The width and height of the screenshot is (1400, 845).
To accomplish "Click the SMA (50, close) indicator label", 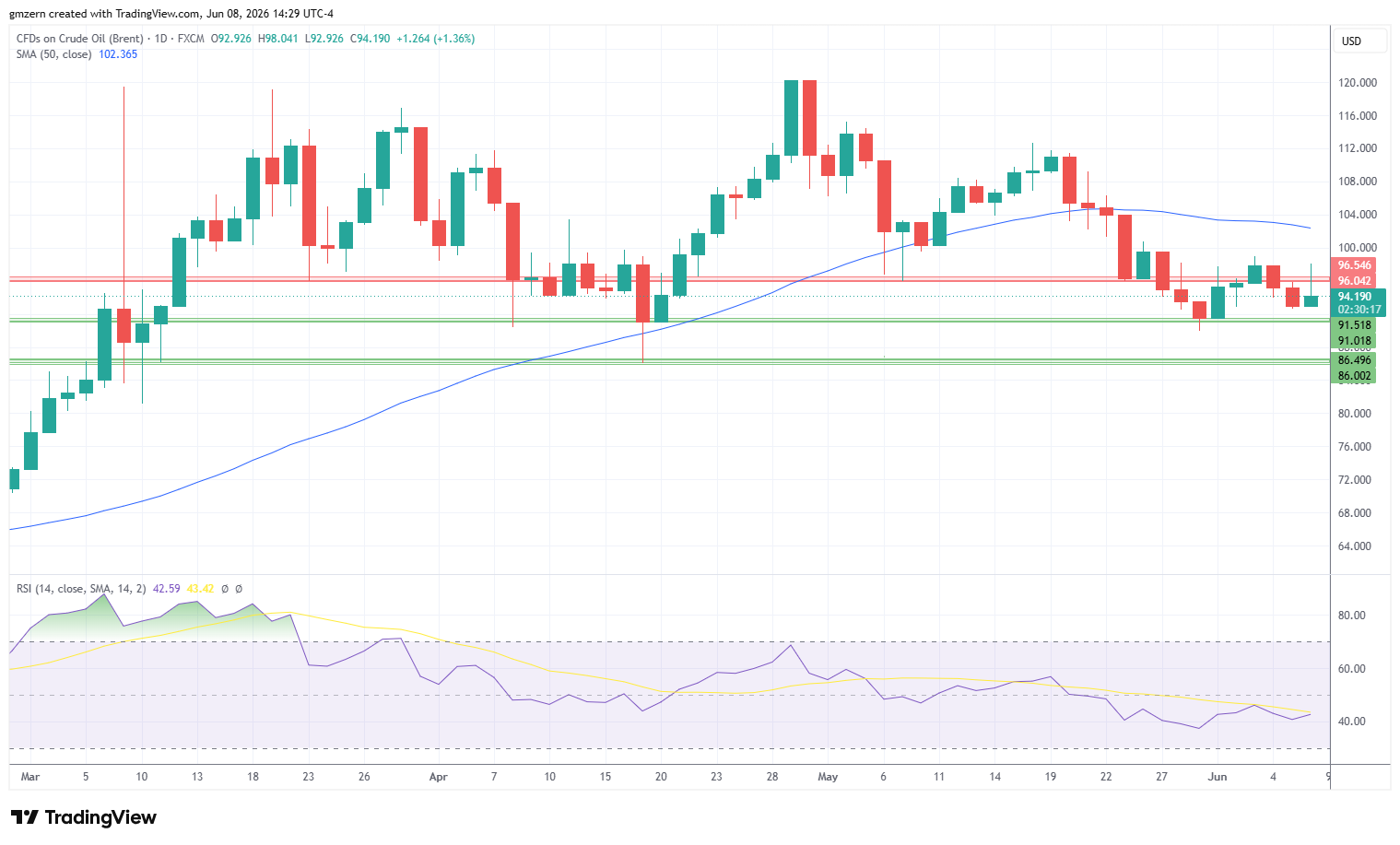I will 53,54.
